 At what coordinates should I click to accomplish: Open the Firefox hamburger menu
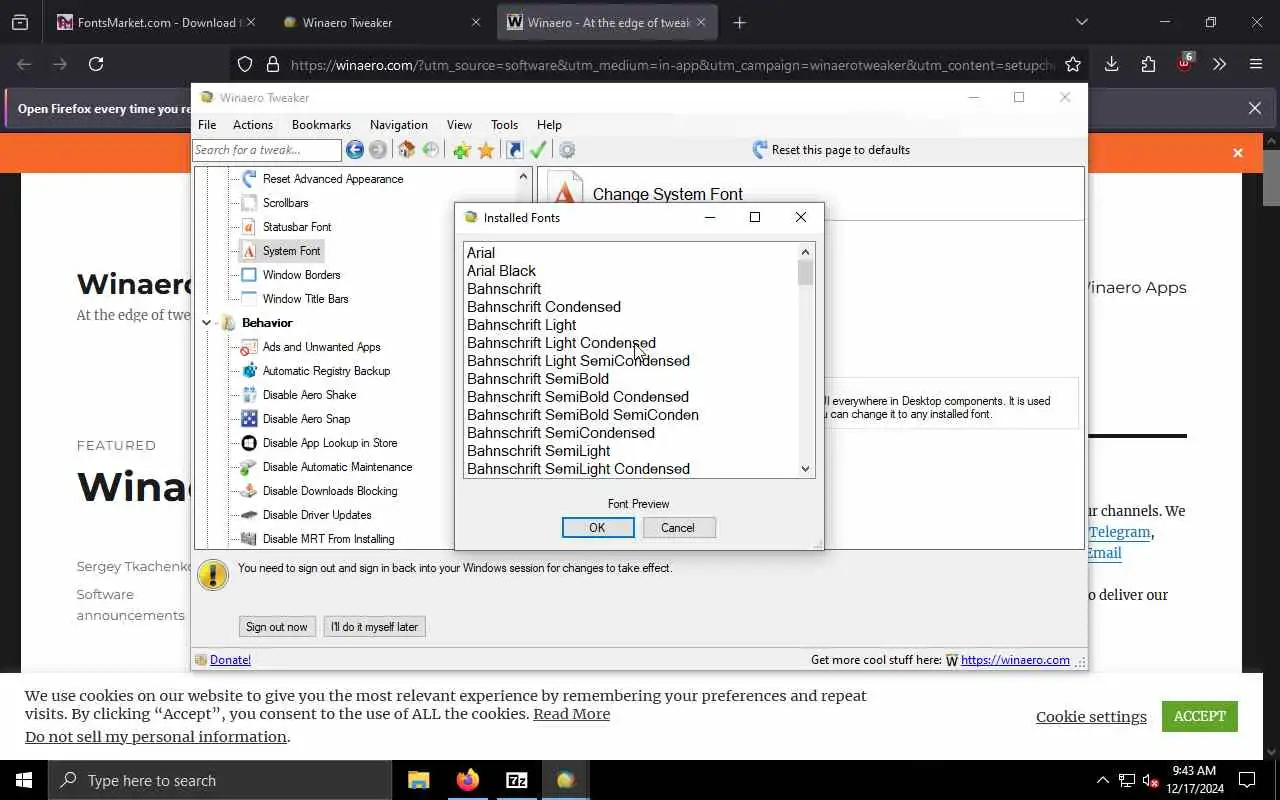1256,64
